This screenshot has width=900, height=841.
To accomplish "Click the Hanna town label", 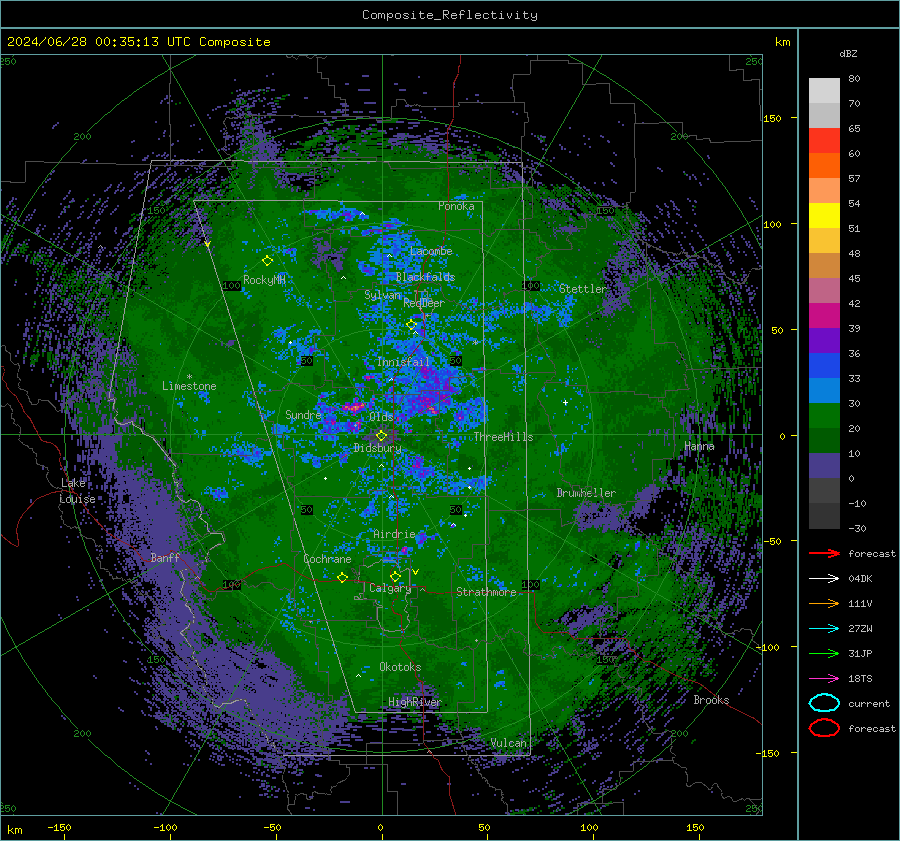I will [x=699, y=446].
